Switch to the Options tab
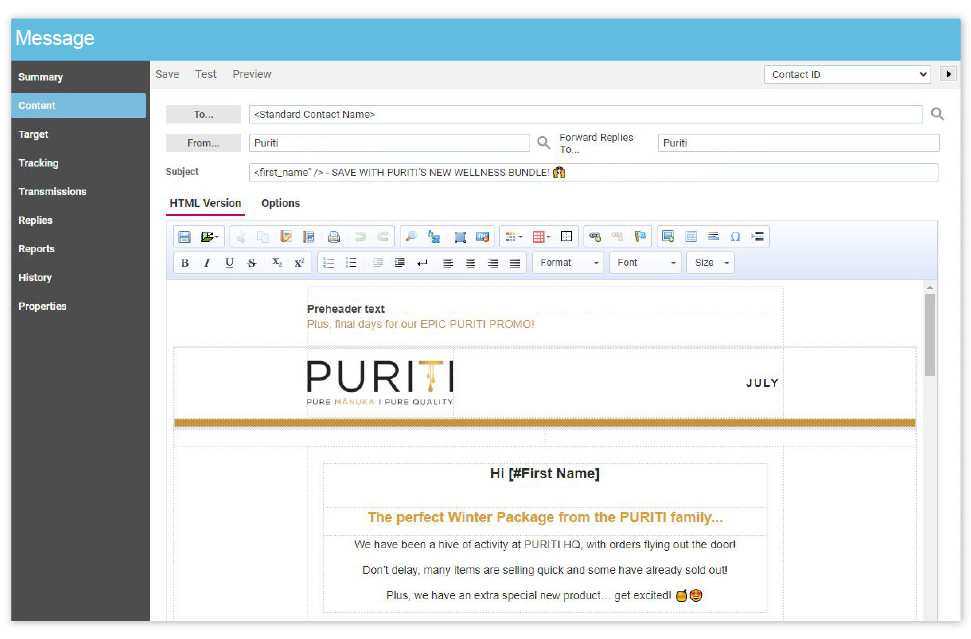The height and width of the screenshot is (639, 971). point(281,203)
